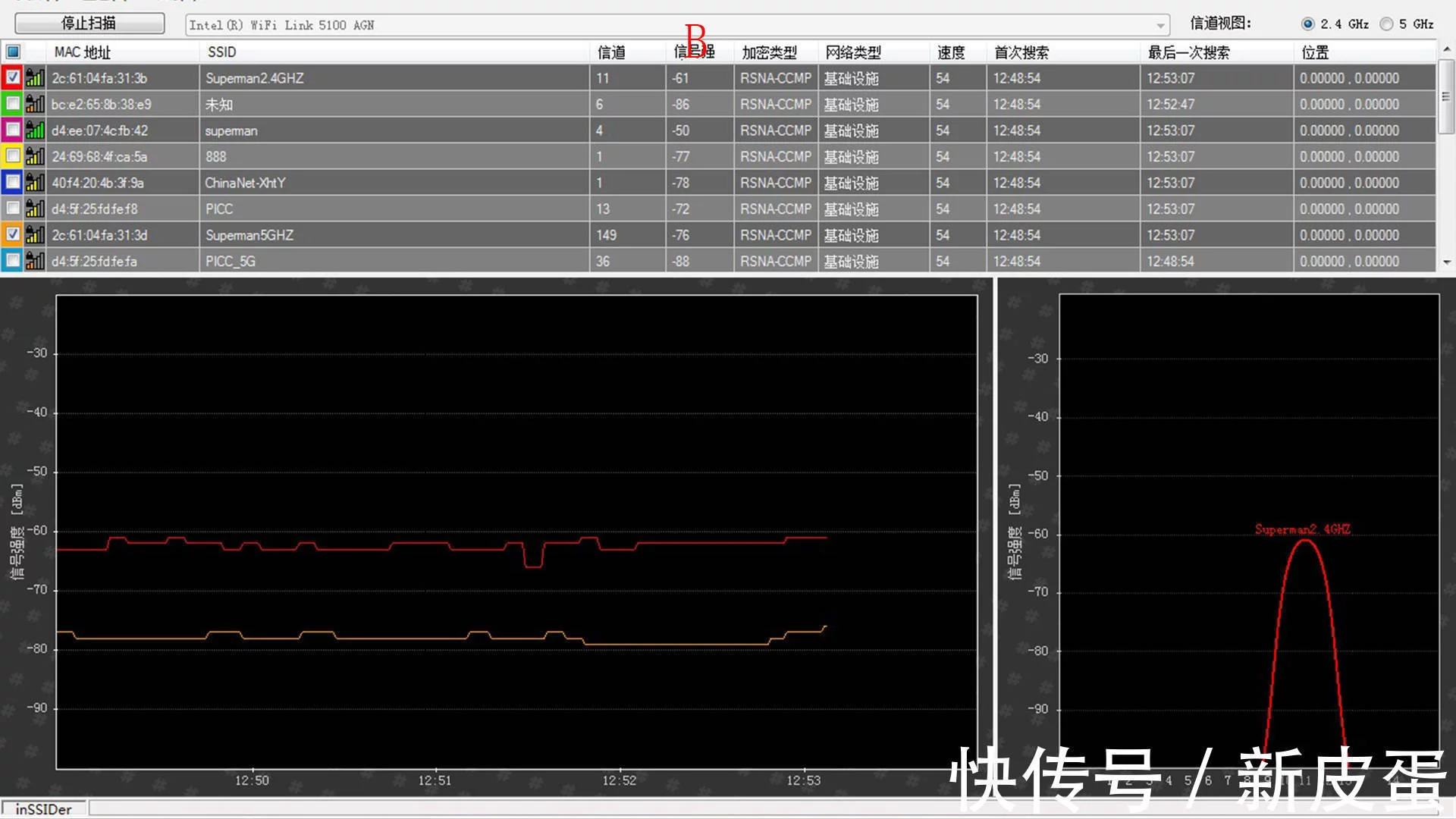Viewport: 1456px width, 819px height.
Task: Click signal bars icon for PICC_5G row
Action: coord(35,260)
